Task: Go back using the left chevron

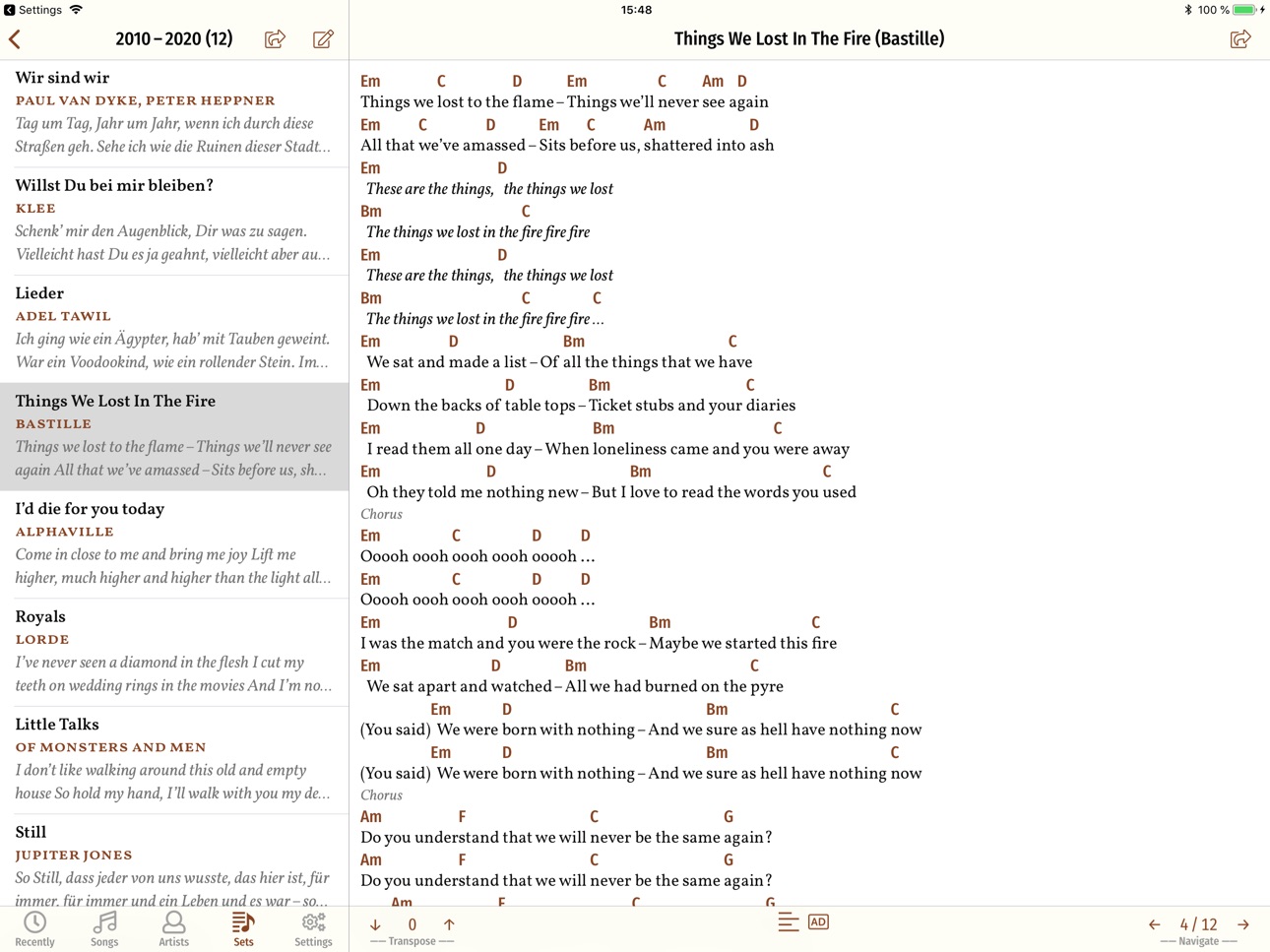Action: tap(15, 39)
